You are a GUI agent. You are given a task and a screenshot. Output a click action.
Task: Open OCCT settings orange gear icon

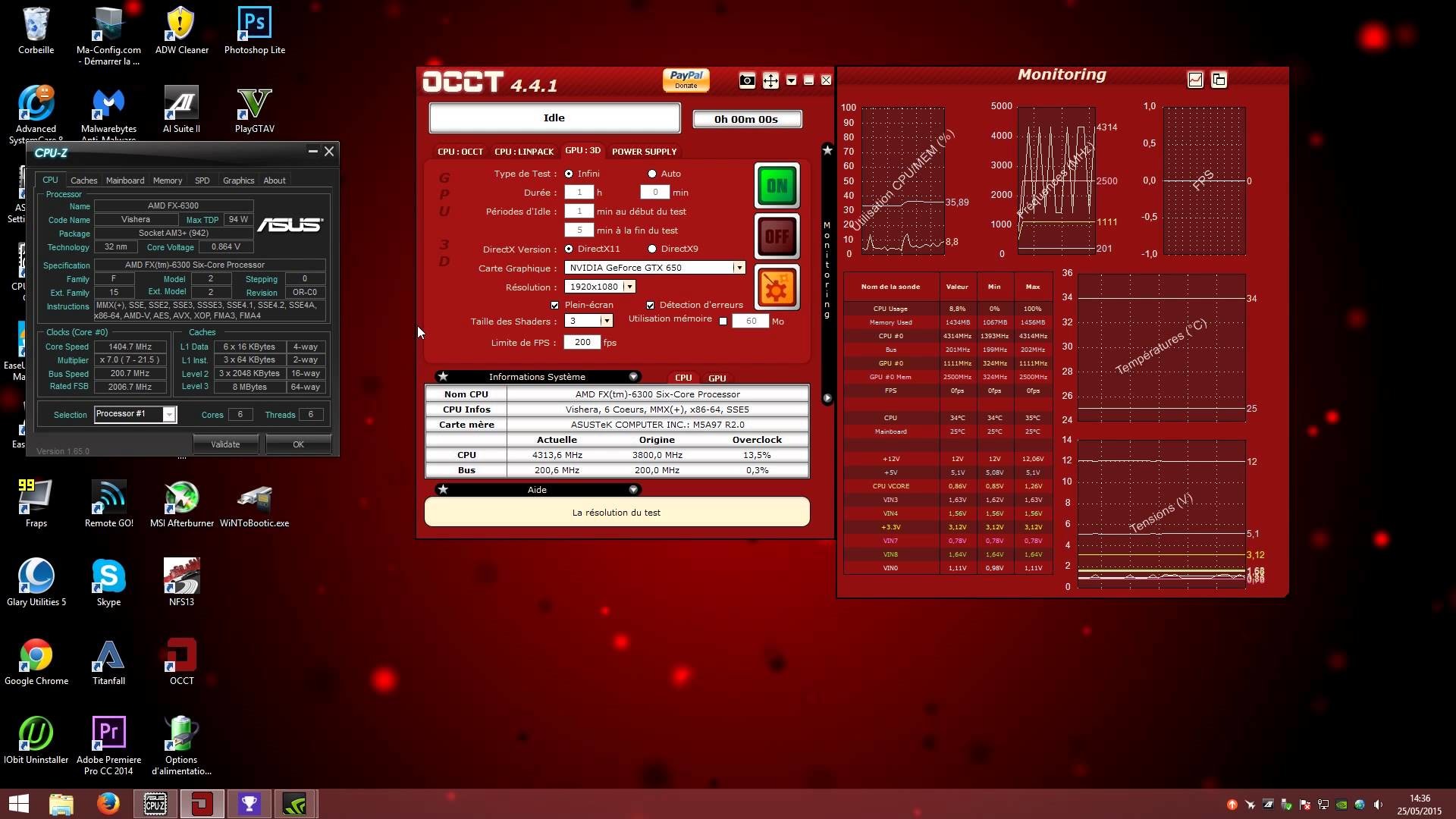777,287
